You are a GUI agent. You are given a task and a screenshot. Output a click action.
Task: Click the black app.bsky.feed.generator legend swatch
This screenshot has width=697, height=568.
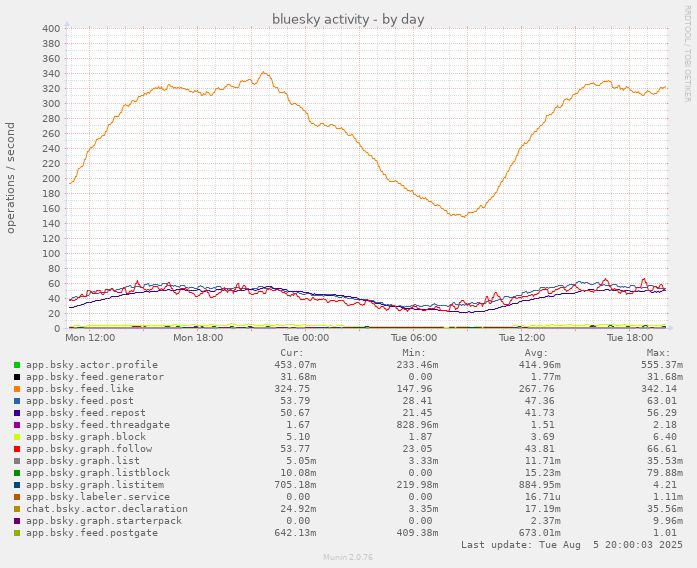tap(17, 377)
